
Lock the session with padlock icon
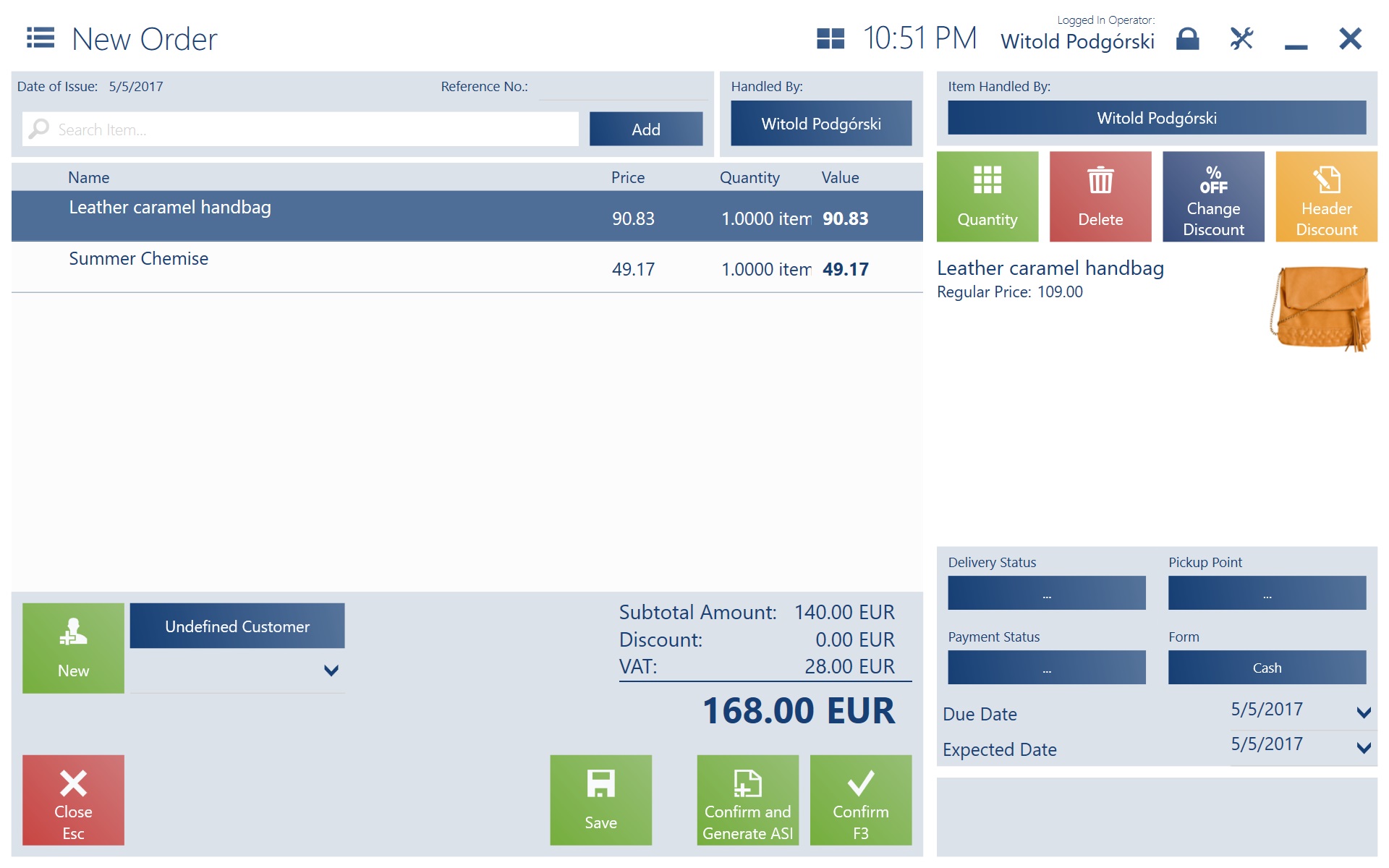(x=1187, y=38)
